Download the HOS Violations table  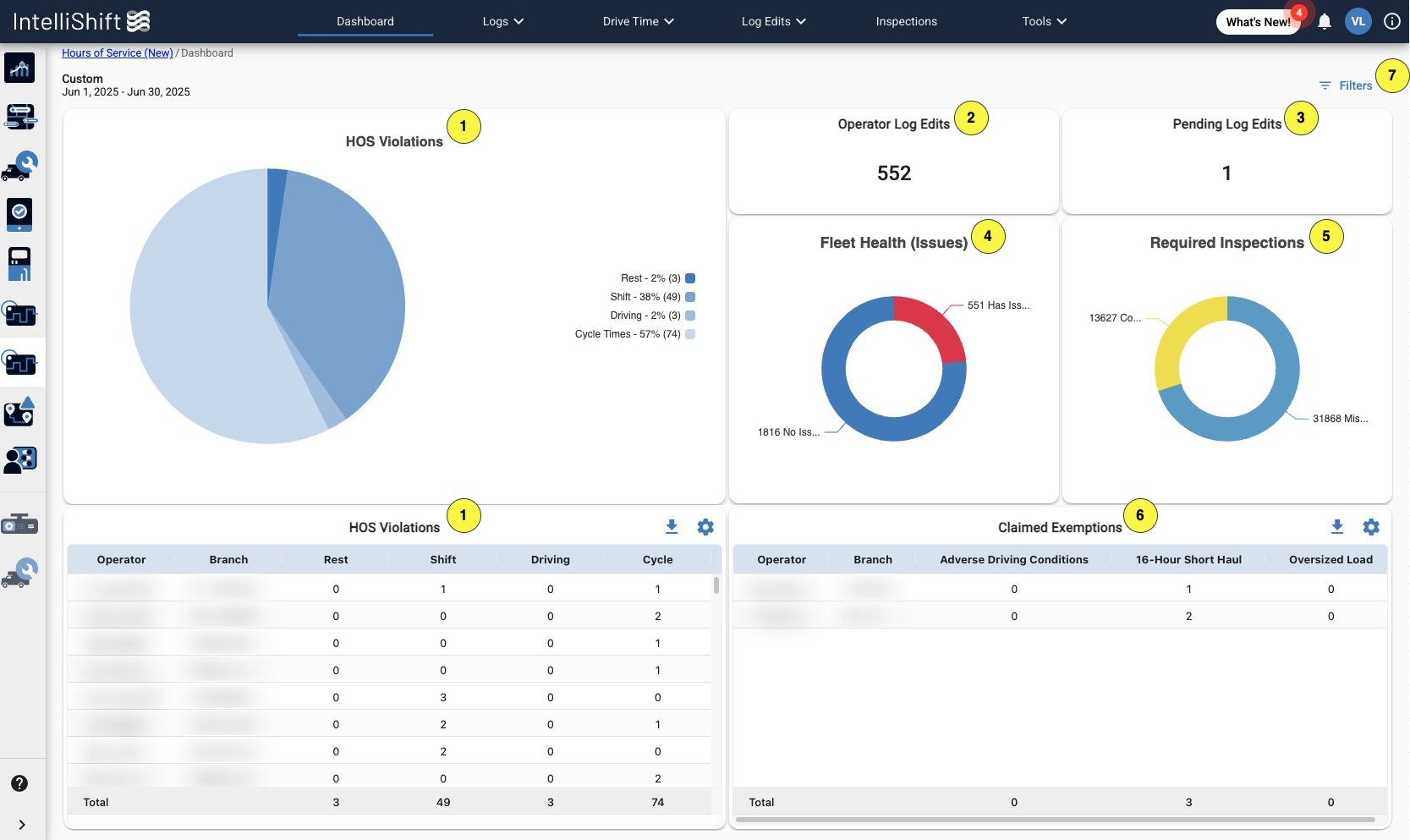672,527
